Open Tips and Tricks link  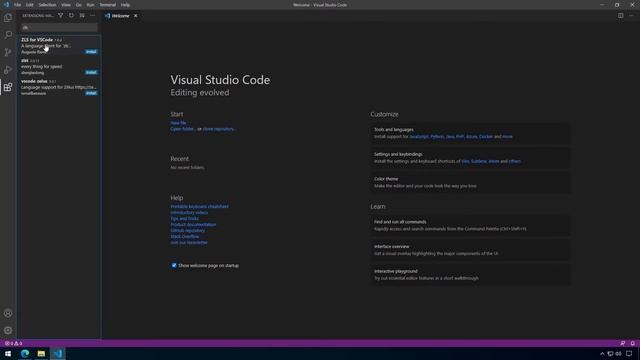(x=184, y=218)
